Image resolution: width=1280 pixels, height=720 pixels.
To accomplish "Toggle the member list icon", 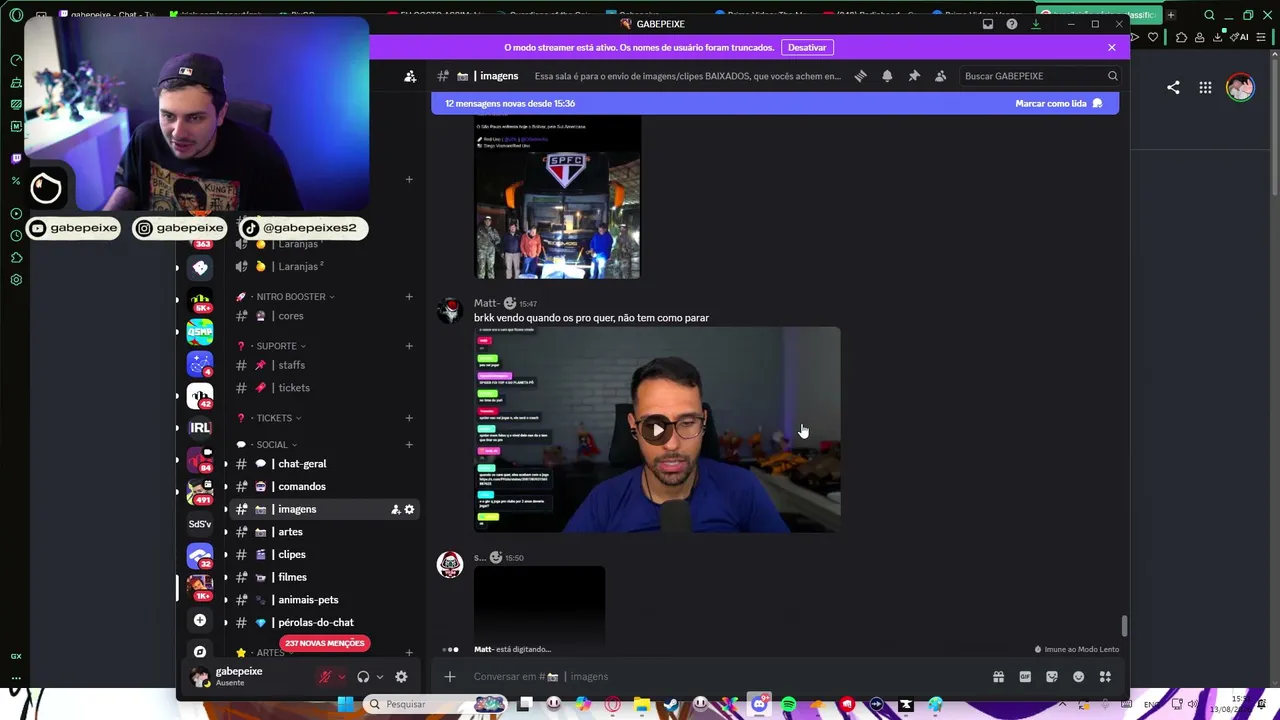I will coord(941,76).
